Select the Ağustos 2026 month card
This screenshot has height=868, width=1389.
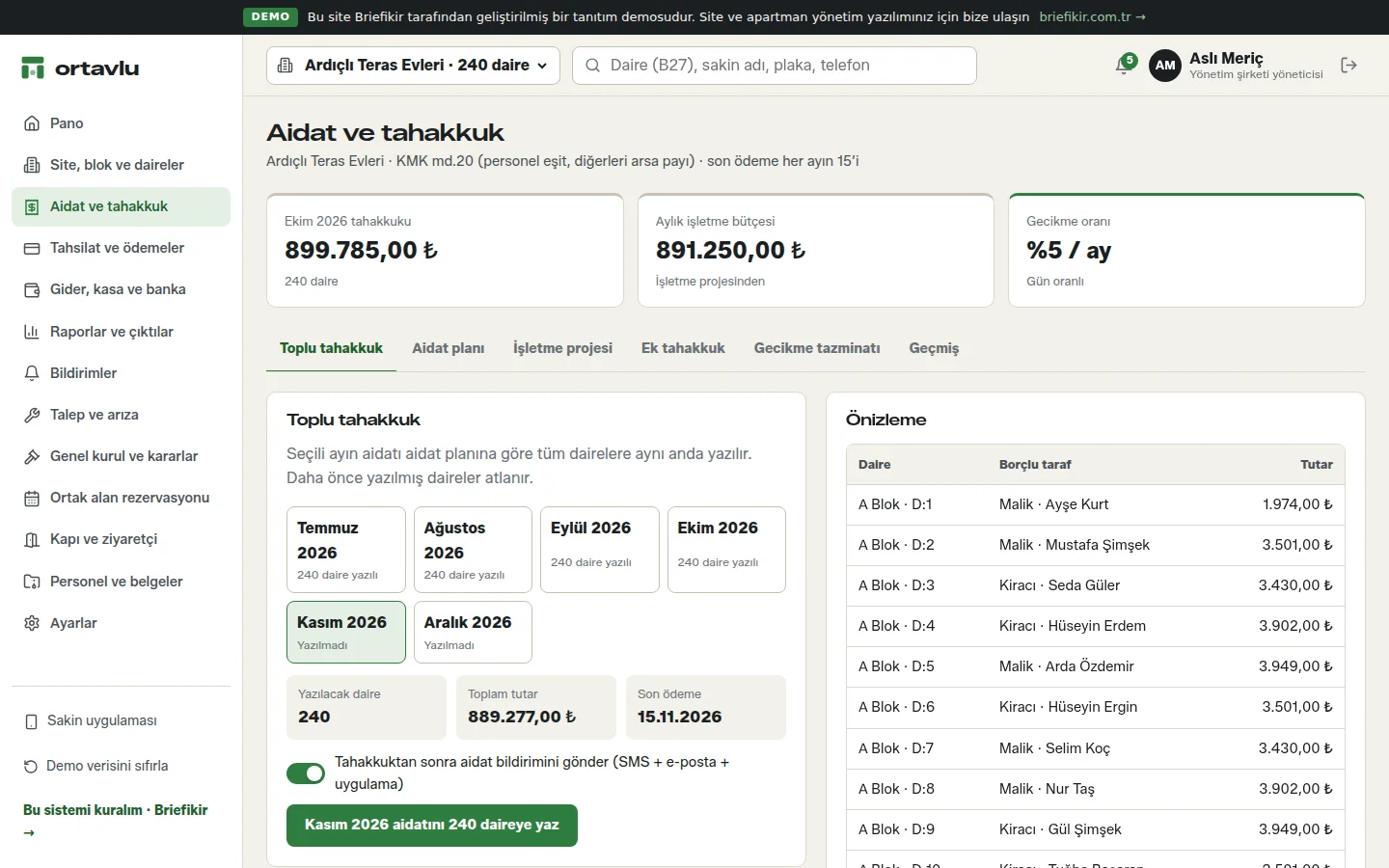pyautogui.click(x=473, y=550)
